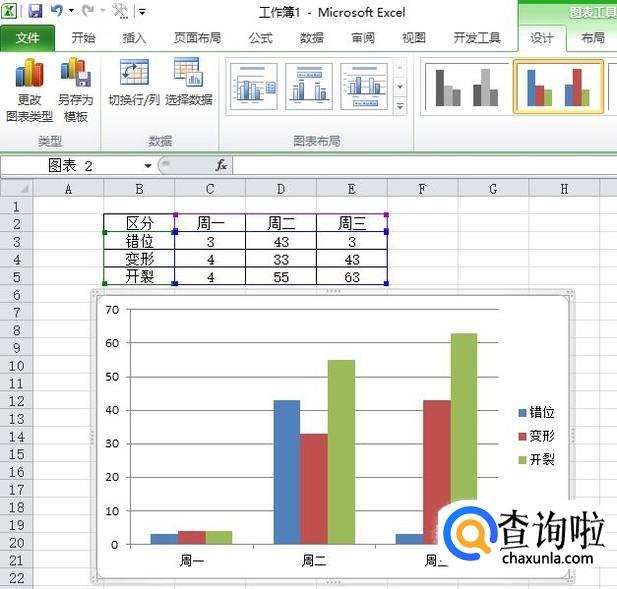Click cell with value 55
Screen dimensions: 617x589
[281, 276]
